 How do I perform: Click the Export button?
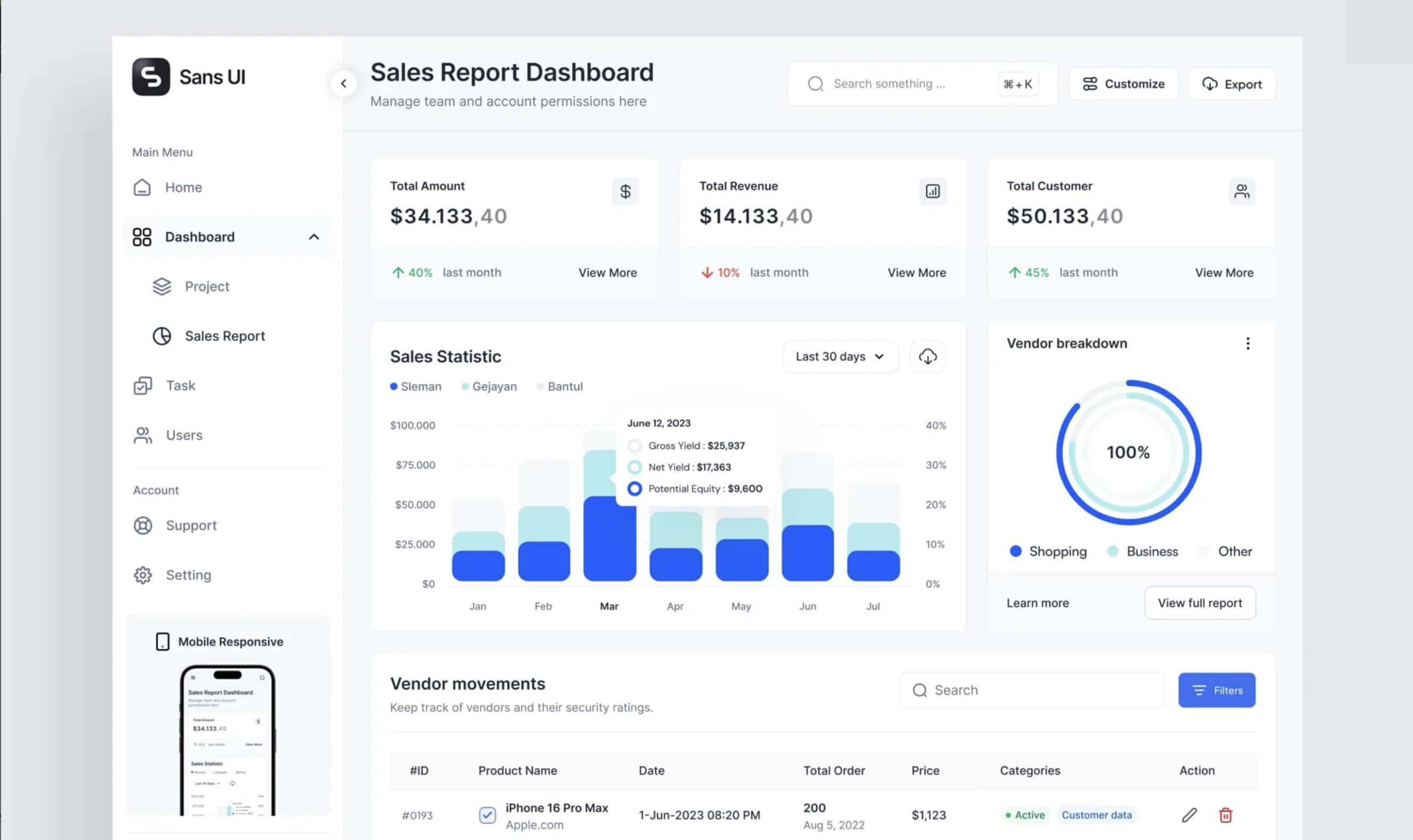pyautogui.click(x=1232, y=84)
